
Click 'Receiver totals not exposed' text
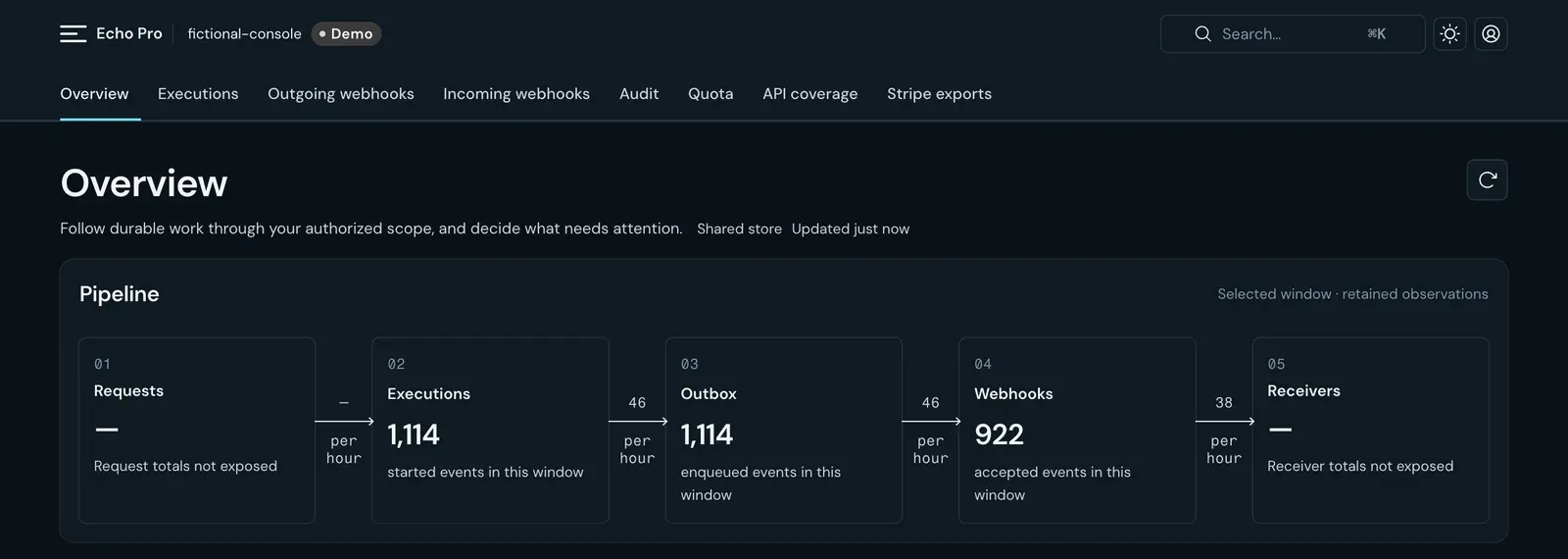[x=1360, y=466]
